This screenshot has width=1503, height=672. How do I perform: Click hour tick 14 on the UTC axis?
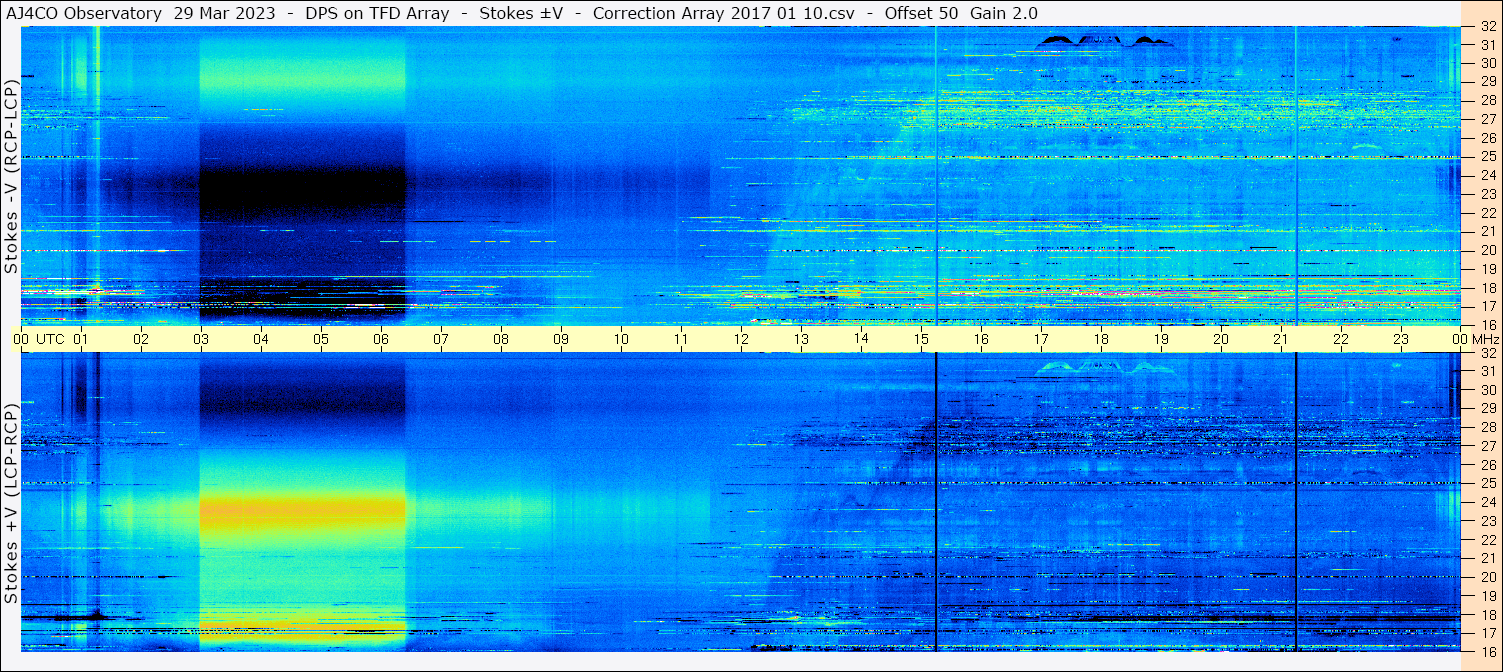[861, 339]
